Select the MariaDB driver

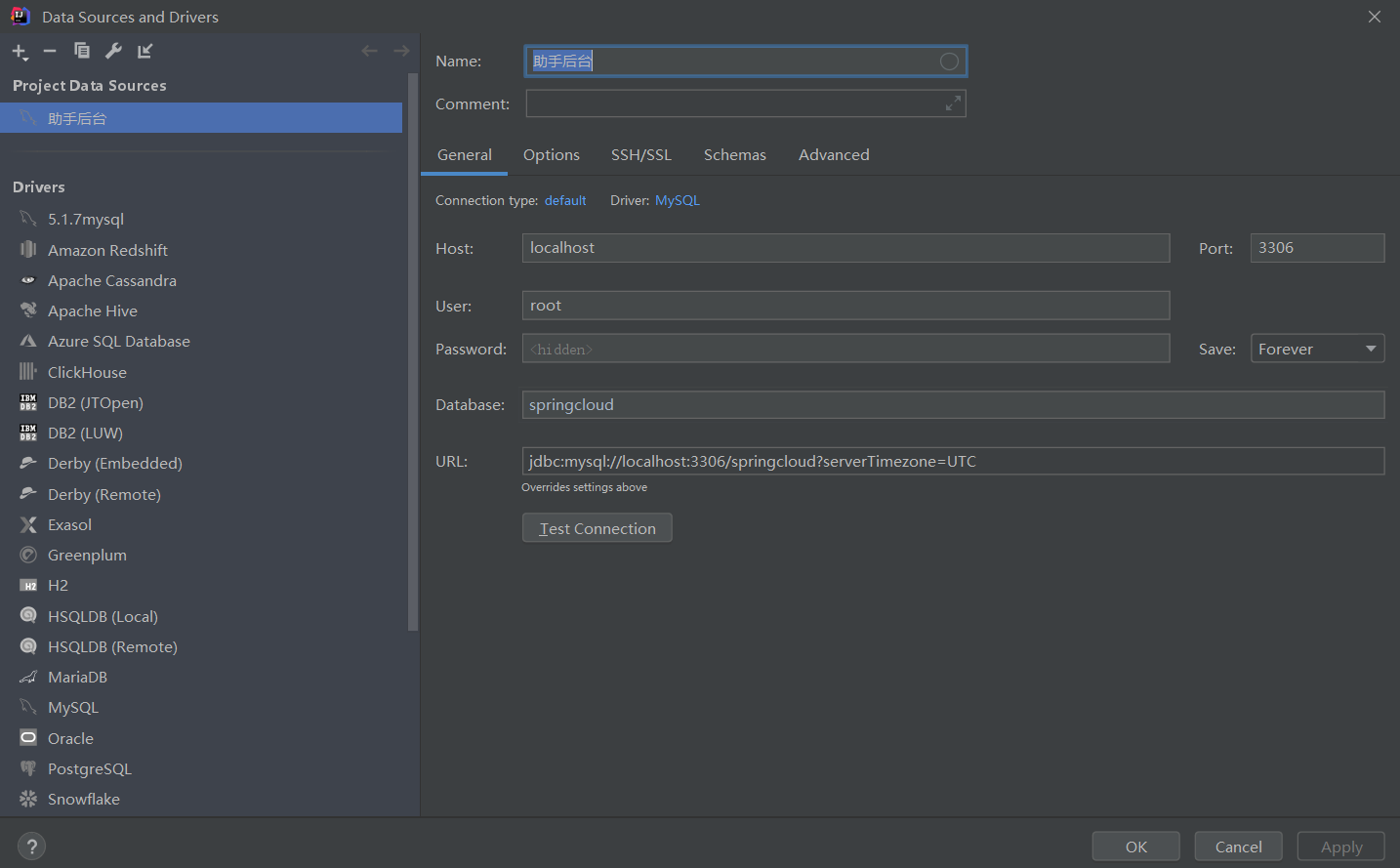click(x=76, y=677)
